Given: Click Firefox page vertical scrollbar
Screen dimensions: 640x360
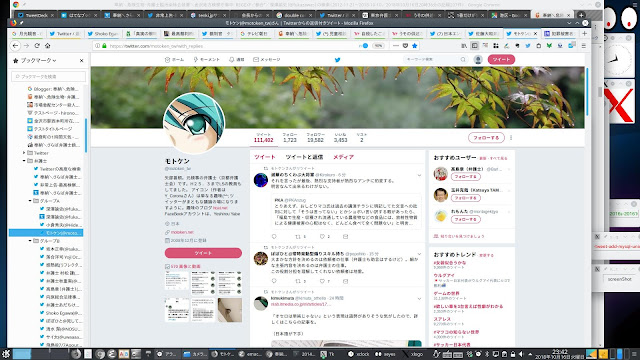Looking at the screenshot, I should [x=587, y=92].
